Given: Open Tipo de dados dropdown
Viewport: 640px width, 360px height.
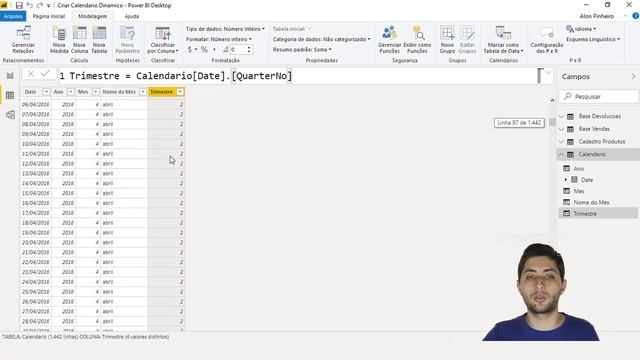Looking at the screenshot, I should coord(225,29).
